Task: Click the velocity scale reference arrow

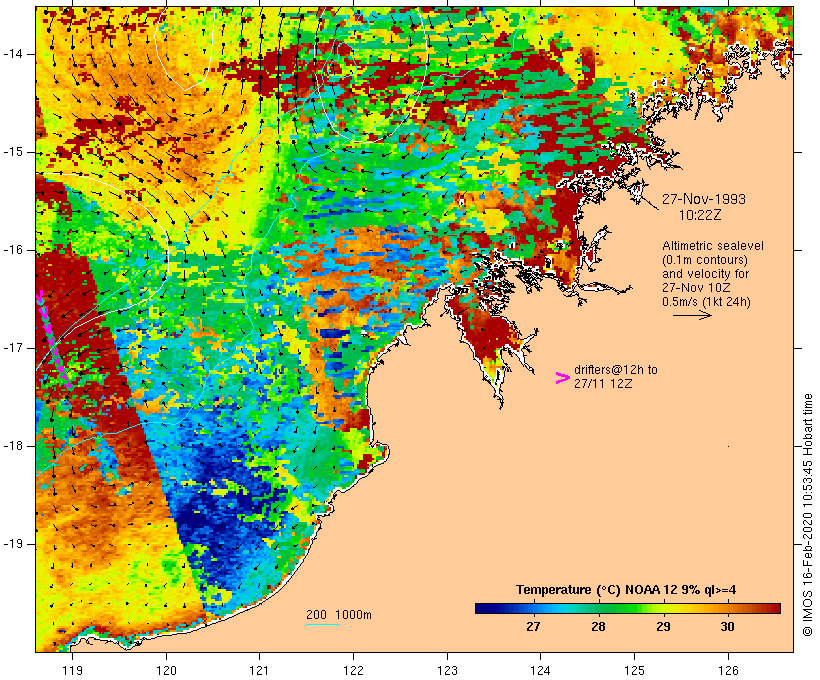Action: point(692,315)
